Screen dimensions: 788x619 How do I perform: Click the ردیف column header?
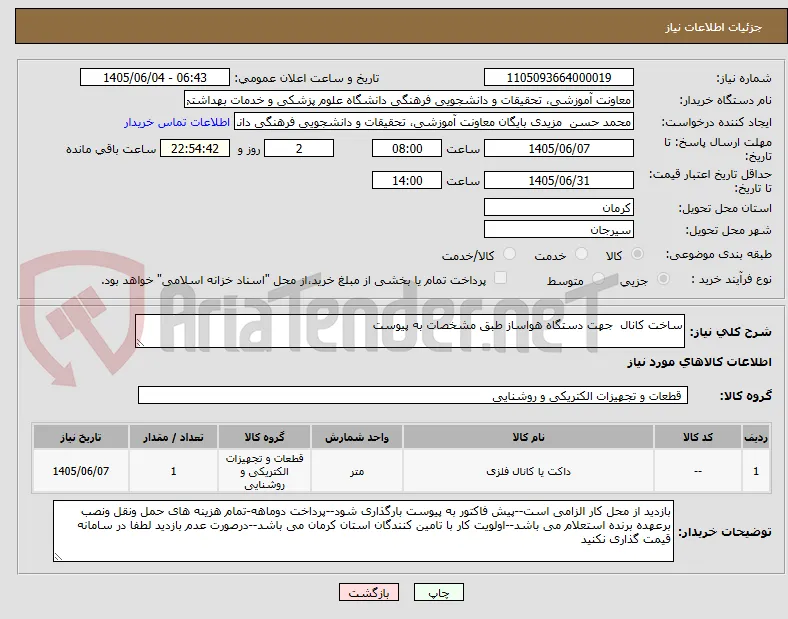(x=756, y=437)
